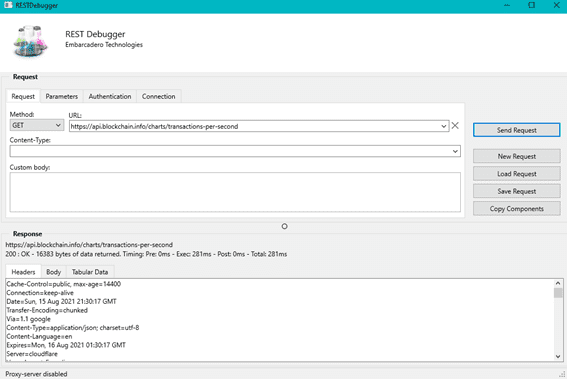The height and width of the screenshot is (379, 567).
Task: Click the 200 : OK status line
Action: pos(146,254)
